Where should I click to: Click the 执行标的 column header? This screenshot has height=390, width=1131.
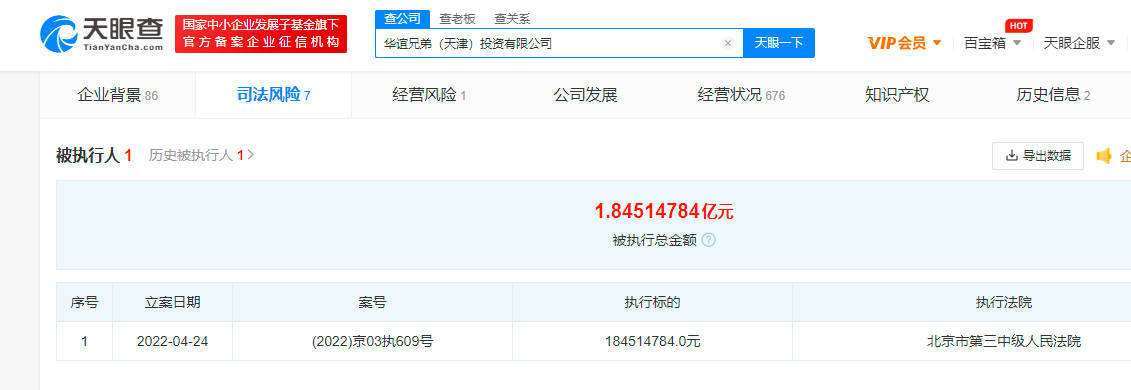tap(653, 303)
